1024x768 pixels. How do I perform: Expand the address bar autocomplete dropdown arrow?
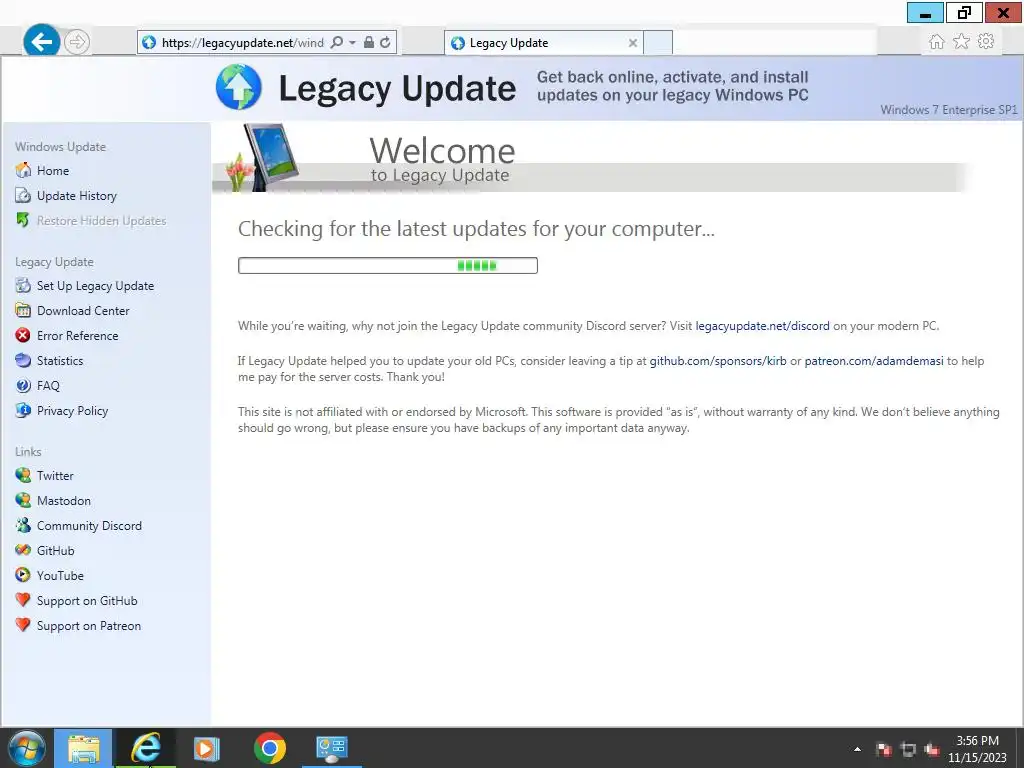(x=353, y=42)
